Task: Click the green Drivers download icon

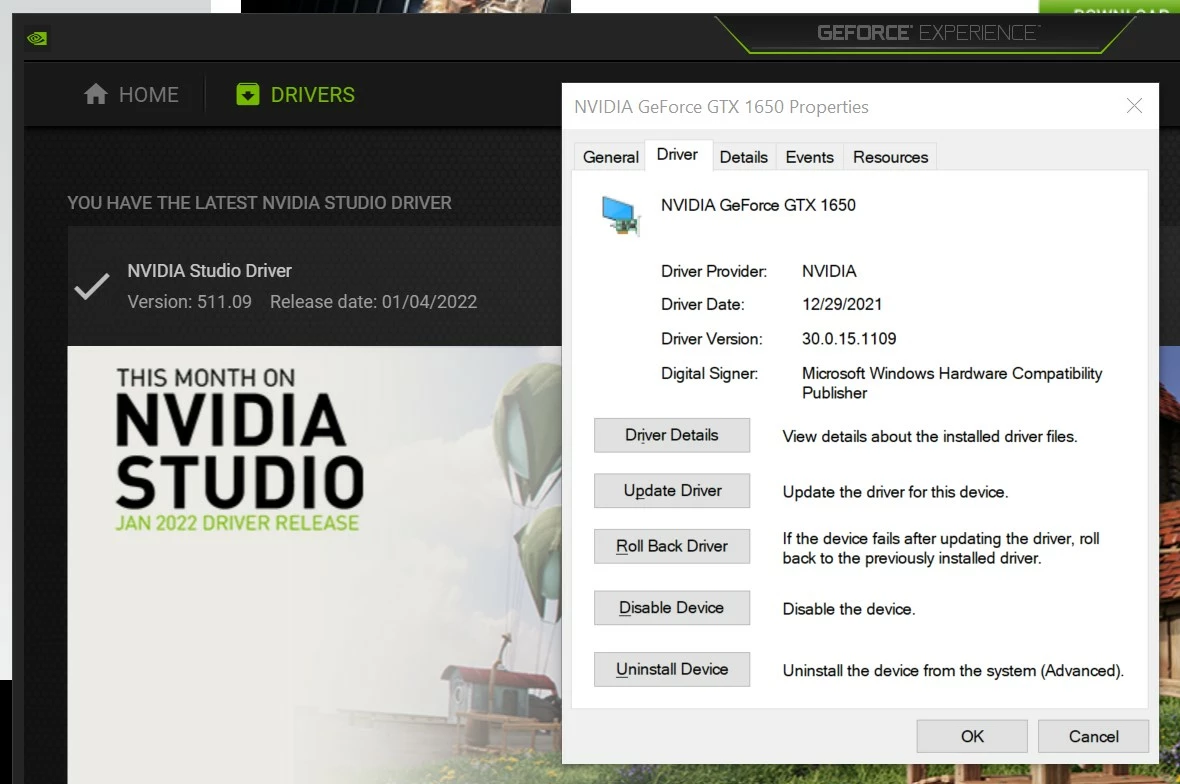Action: pyautogui.click(x=248, y=94)
